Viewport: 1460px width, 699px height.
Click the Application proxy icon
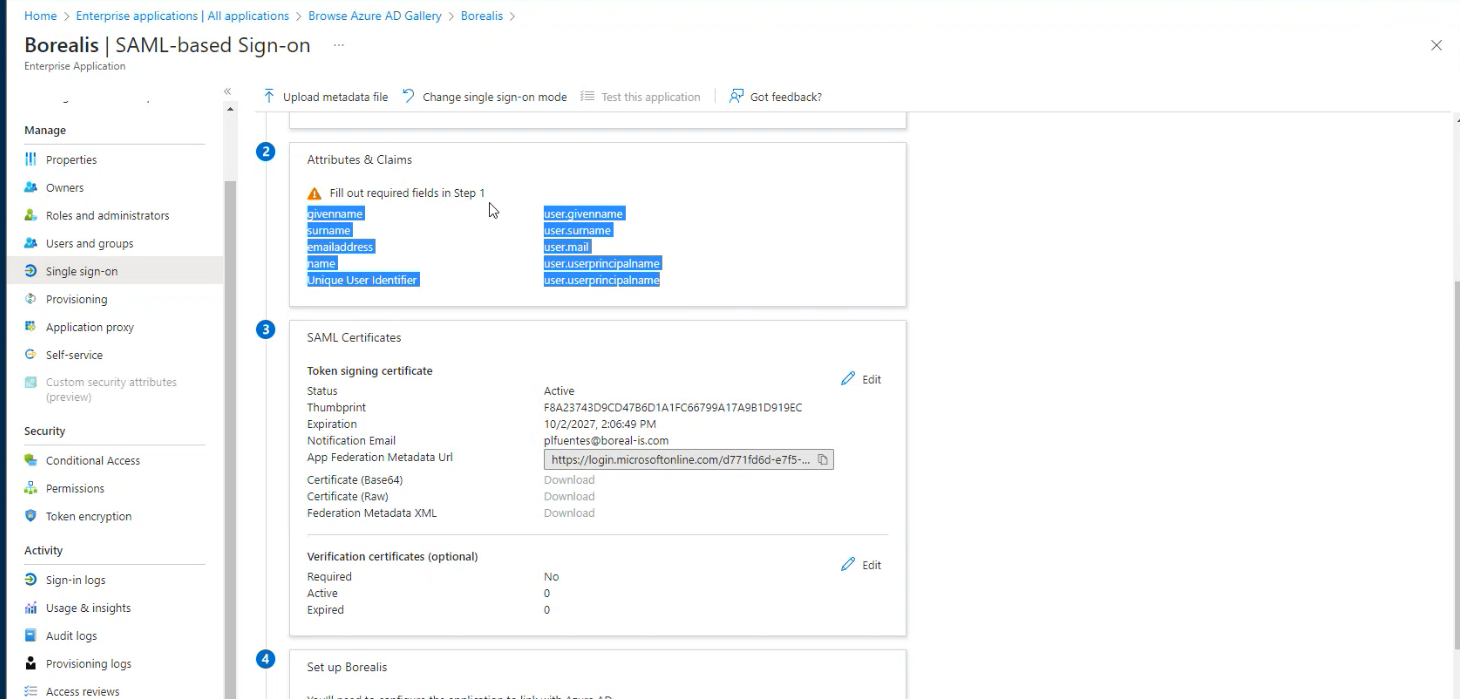click(31, 327)
